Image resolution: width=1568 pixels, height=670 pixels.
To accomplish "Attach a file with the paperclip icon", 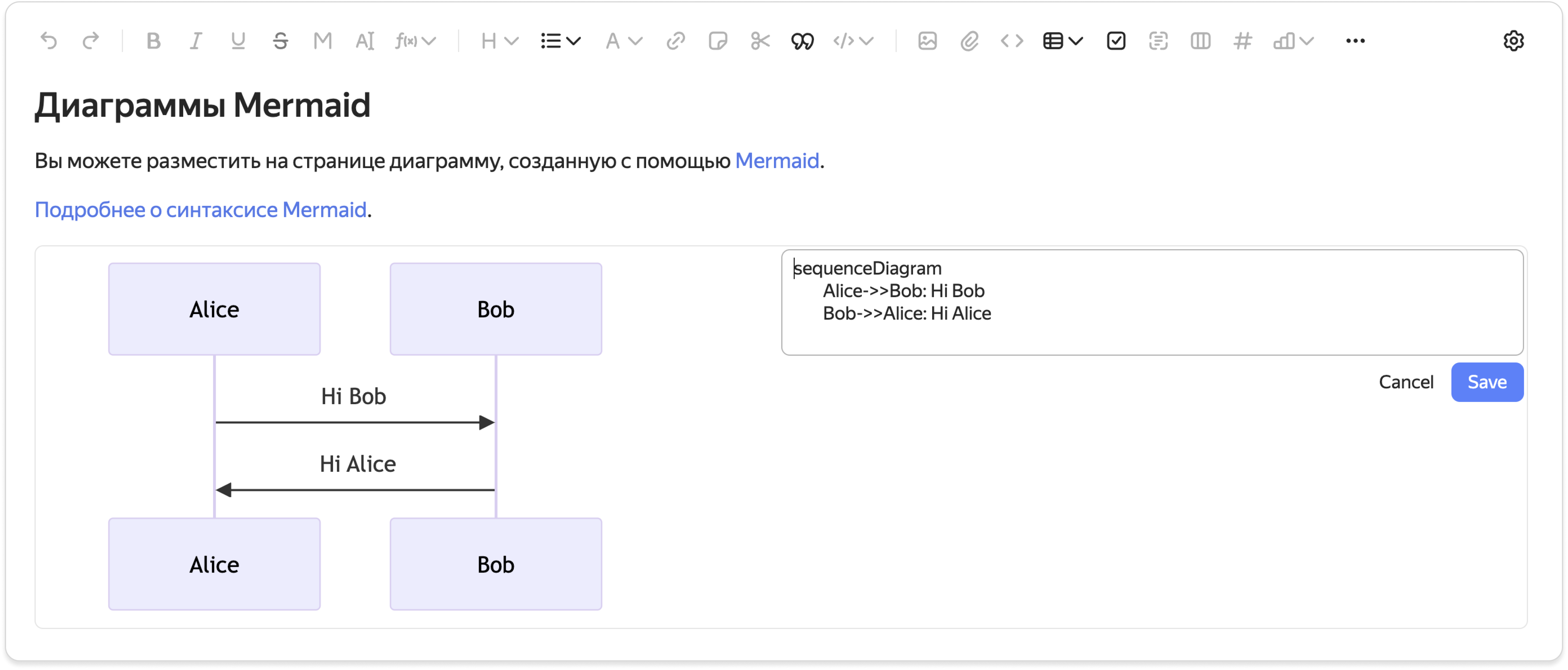I will click(x=969, y=41).
